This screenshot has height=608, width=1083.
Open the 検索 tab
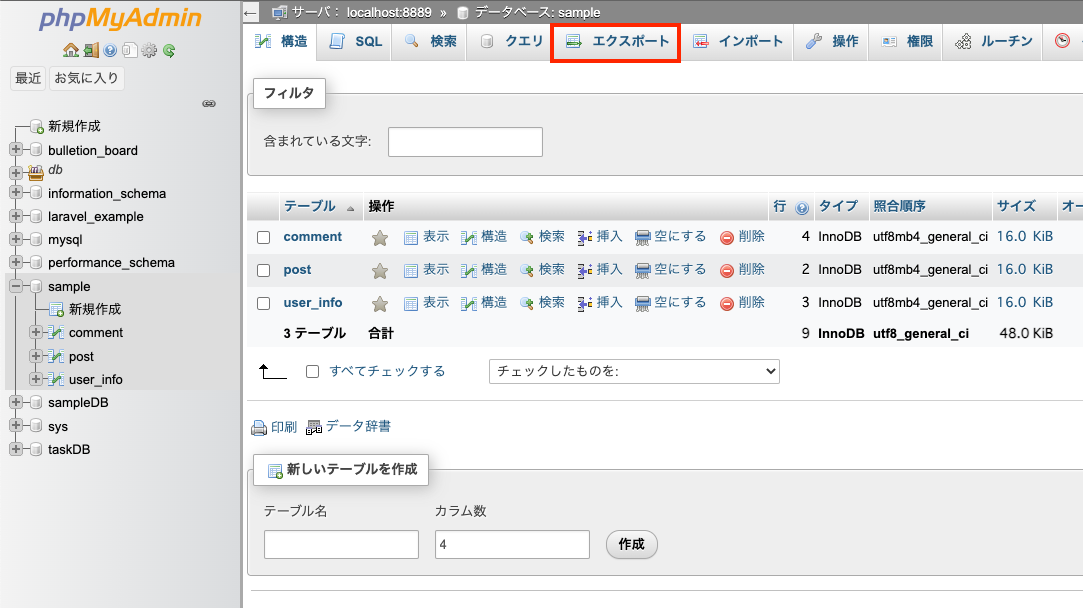click(x=430, y=41)
